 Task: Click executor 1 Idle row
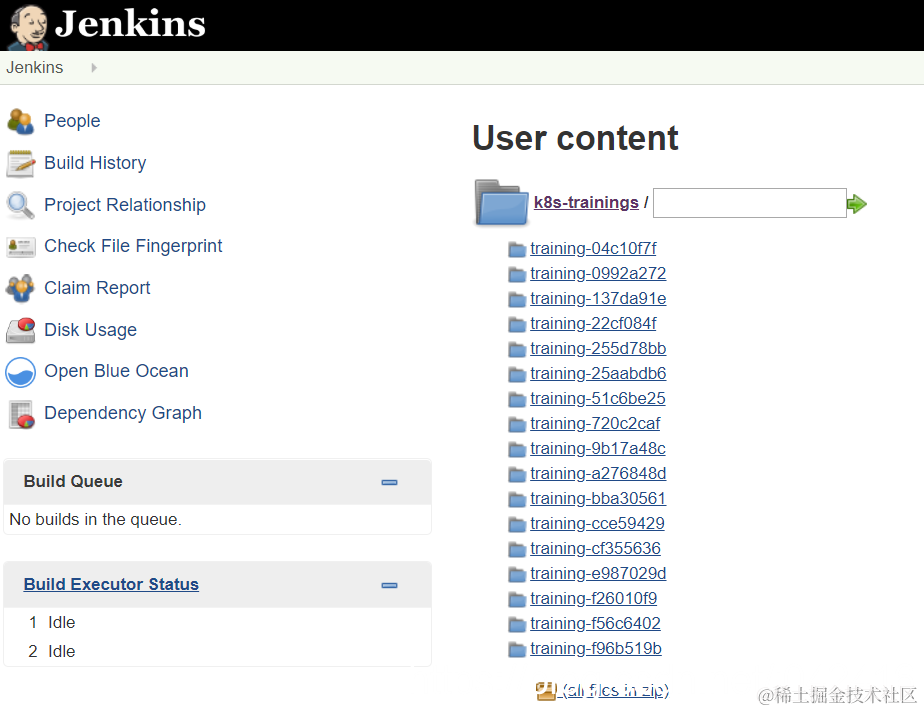click(x=217, y=622)
